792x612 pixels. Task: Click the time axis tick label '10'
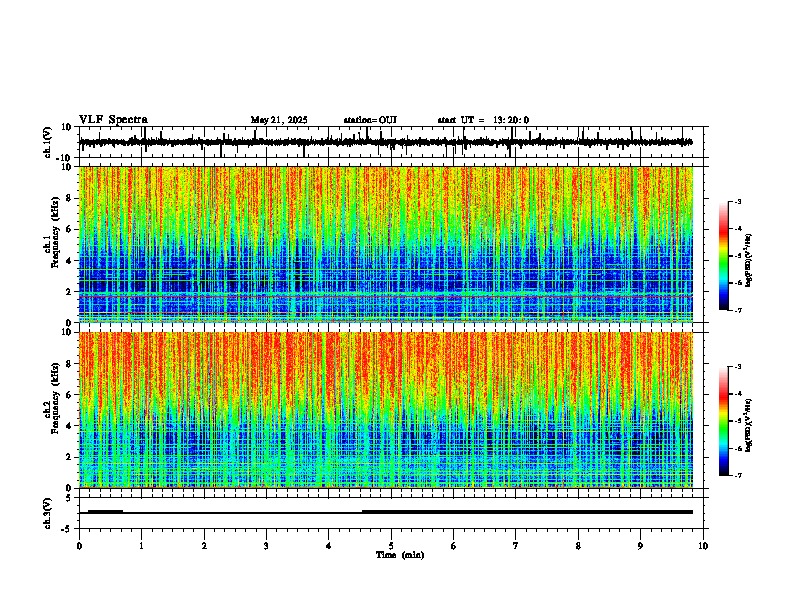(x=703, y=546)
